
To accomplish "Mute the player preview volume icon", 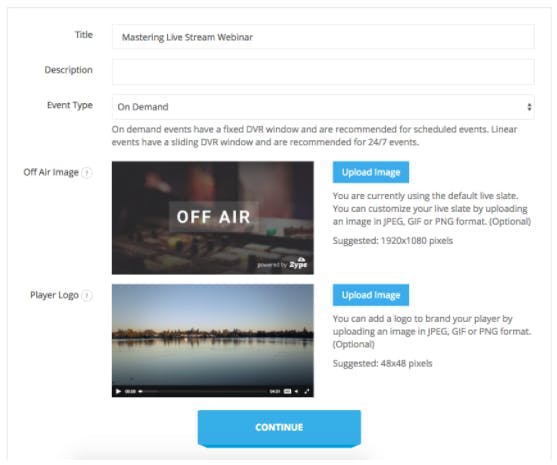I will 297,391.
